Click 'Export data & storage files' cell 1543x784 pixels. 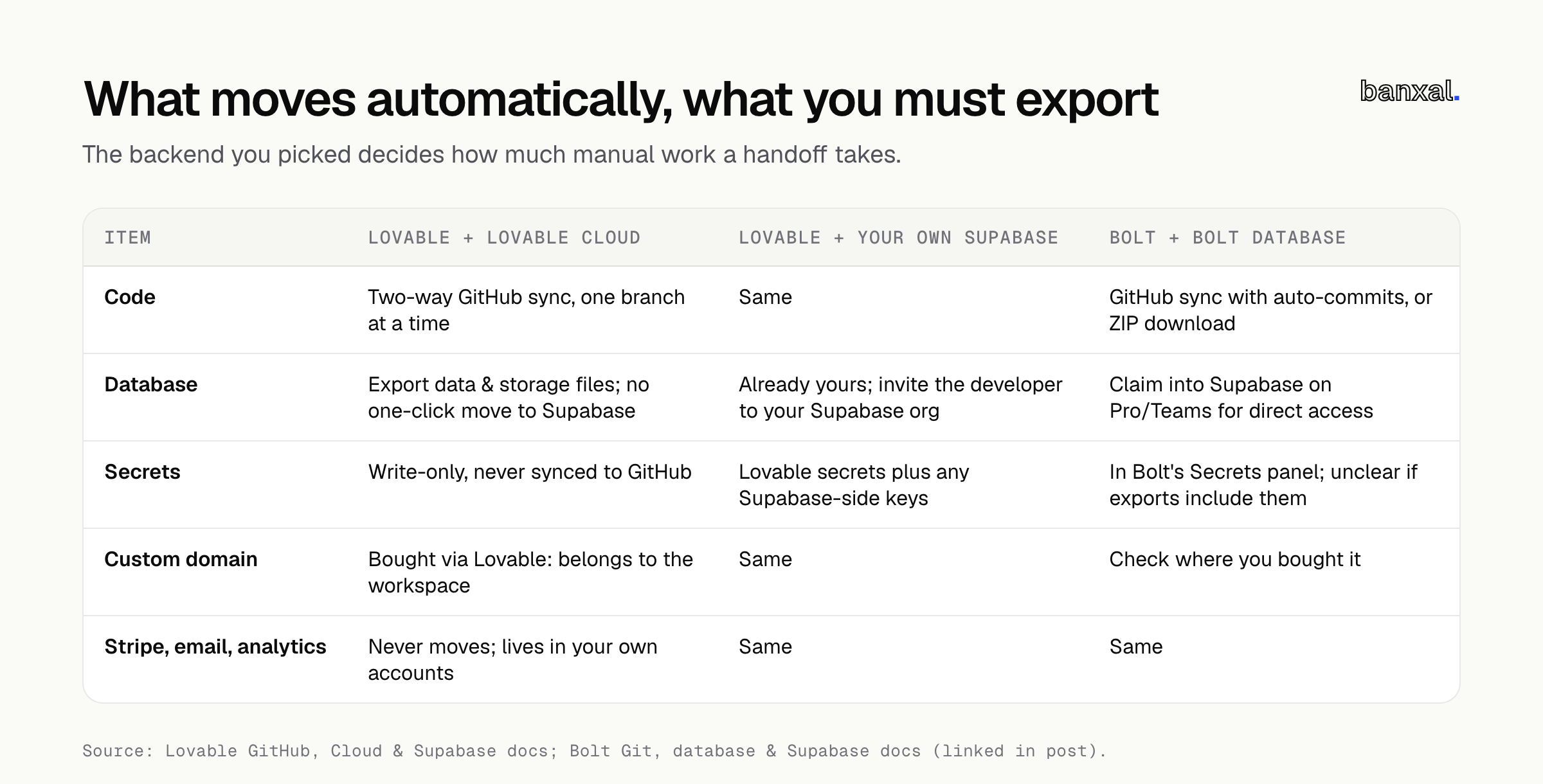(x=509, y=398)
